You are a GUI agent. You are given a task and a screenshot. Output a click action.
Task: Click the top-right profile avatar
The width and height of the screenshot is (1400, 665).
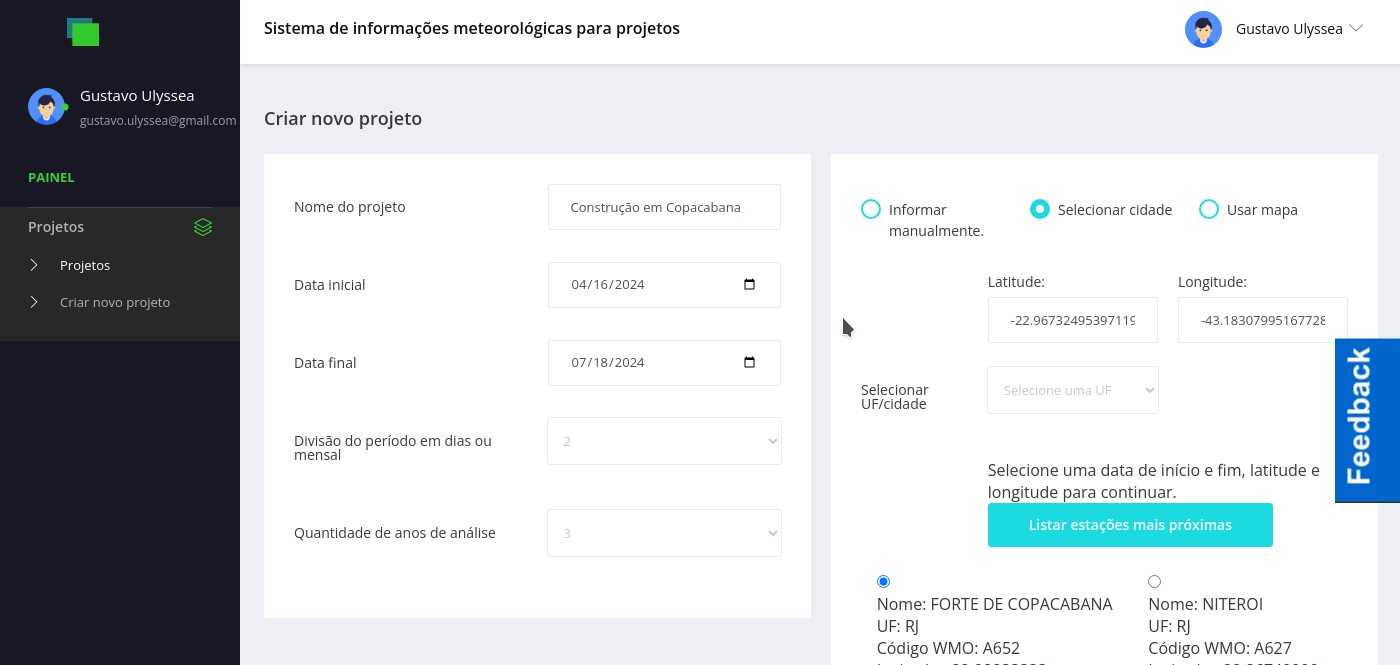click(x=1203, y=29)
